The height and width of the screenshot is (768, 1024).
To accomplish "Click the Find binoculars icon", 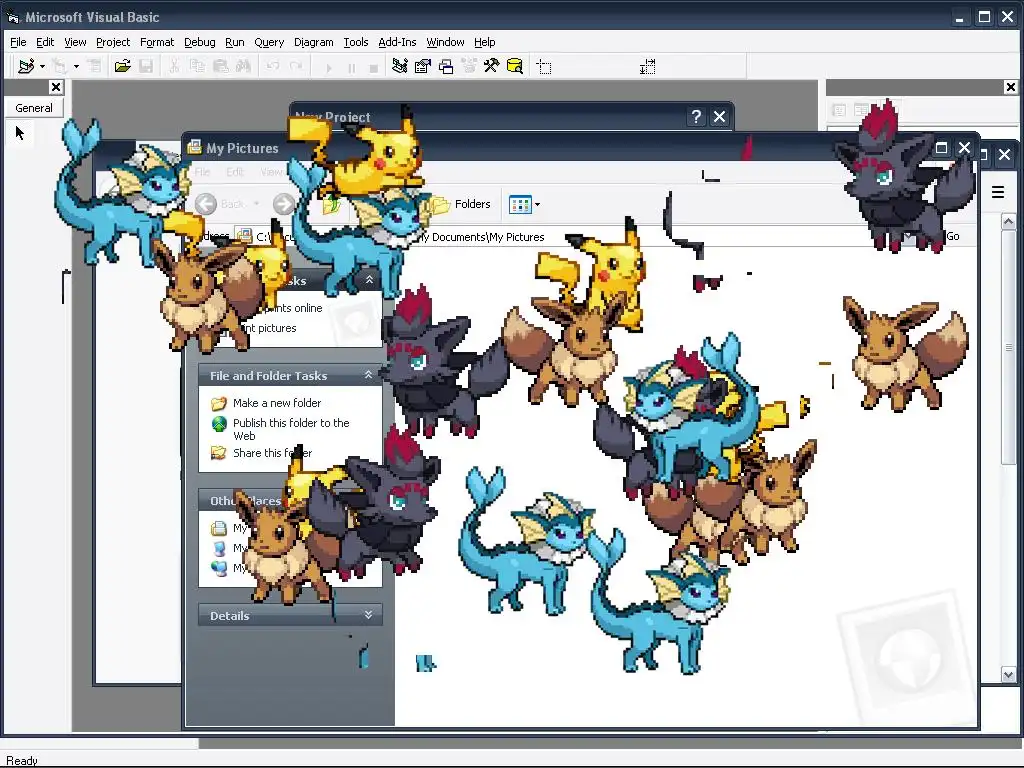I will click(x=243, y=66).
